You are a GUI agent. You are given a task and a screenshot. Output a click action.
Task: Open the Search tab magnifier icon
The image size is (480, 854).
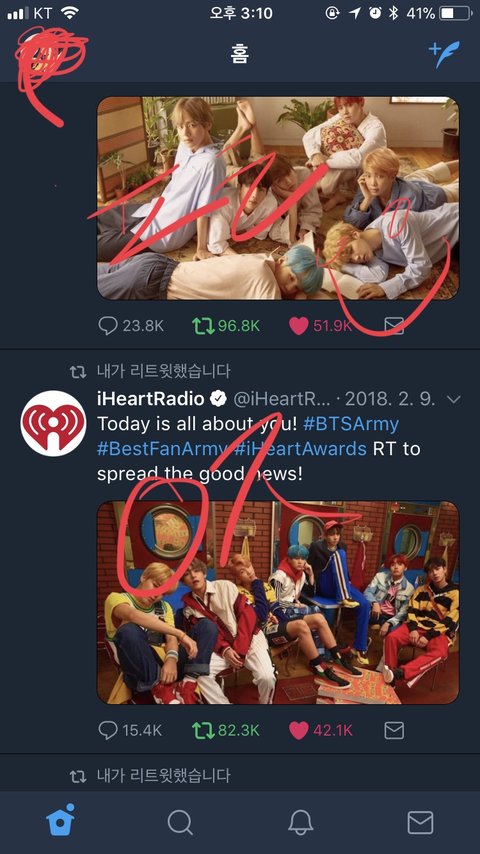(180, 822)
